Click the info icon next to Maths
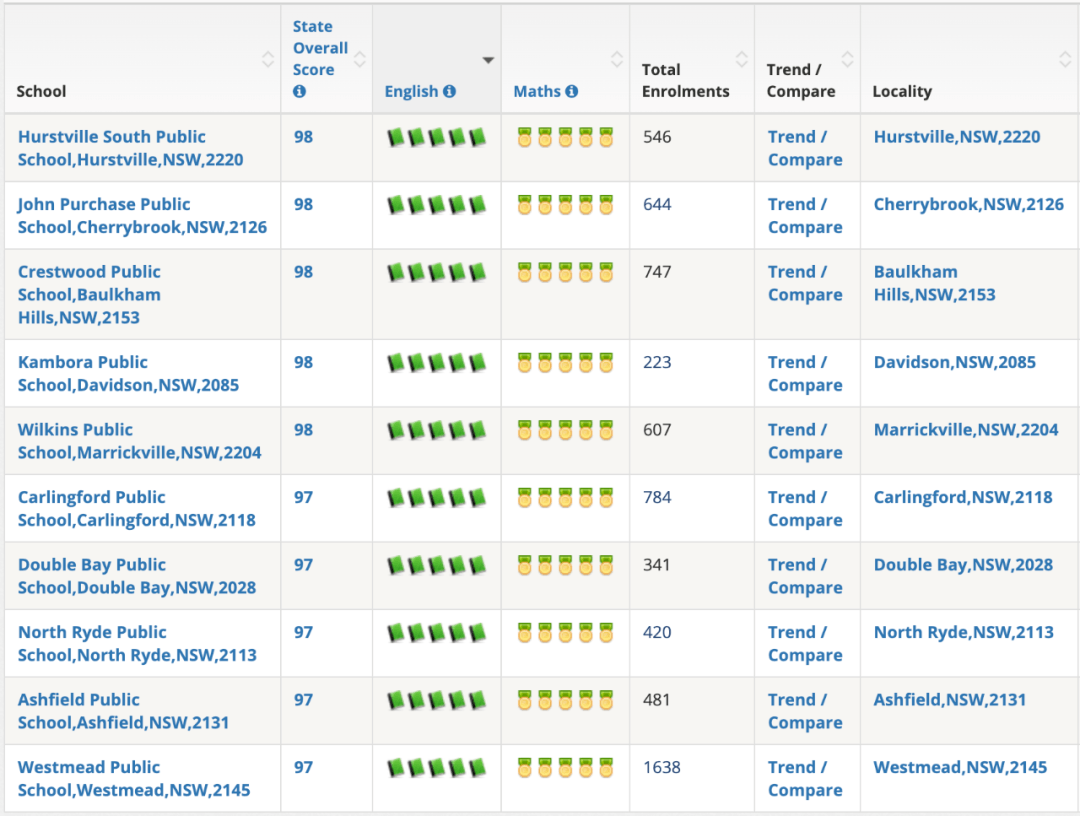 click(572, 91)
